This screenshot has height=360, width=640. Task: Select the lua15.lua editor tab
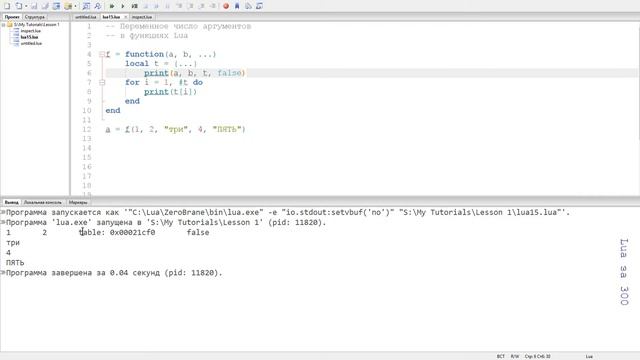111,17
